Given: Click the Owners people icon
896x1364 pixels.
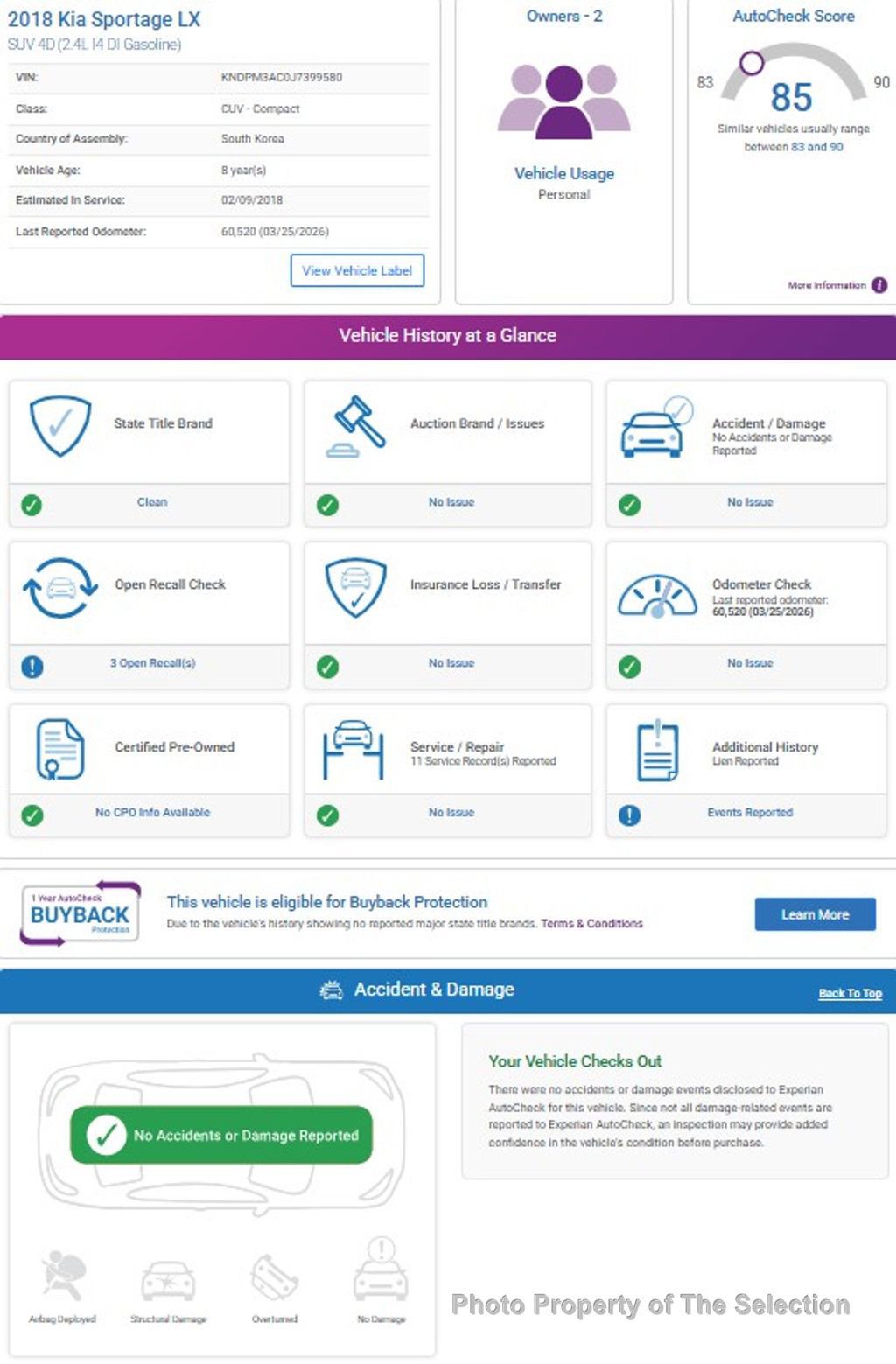Looking at the screenshot, I should click(x=563, y=101).
